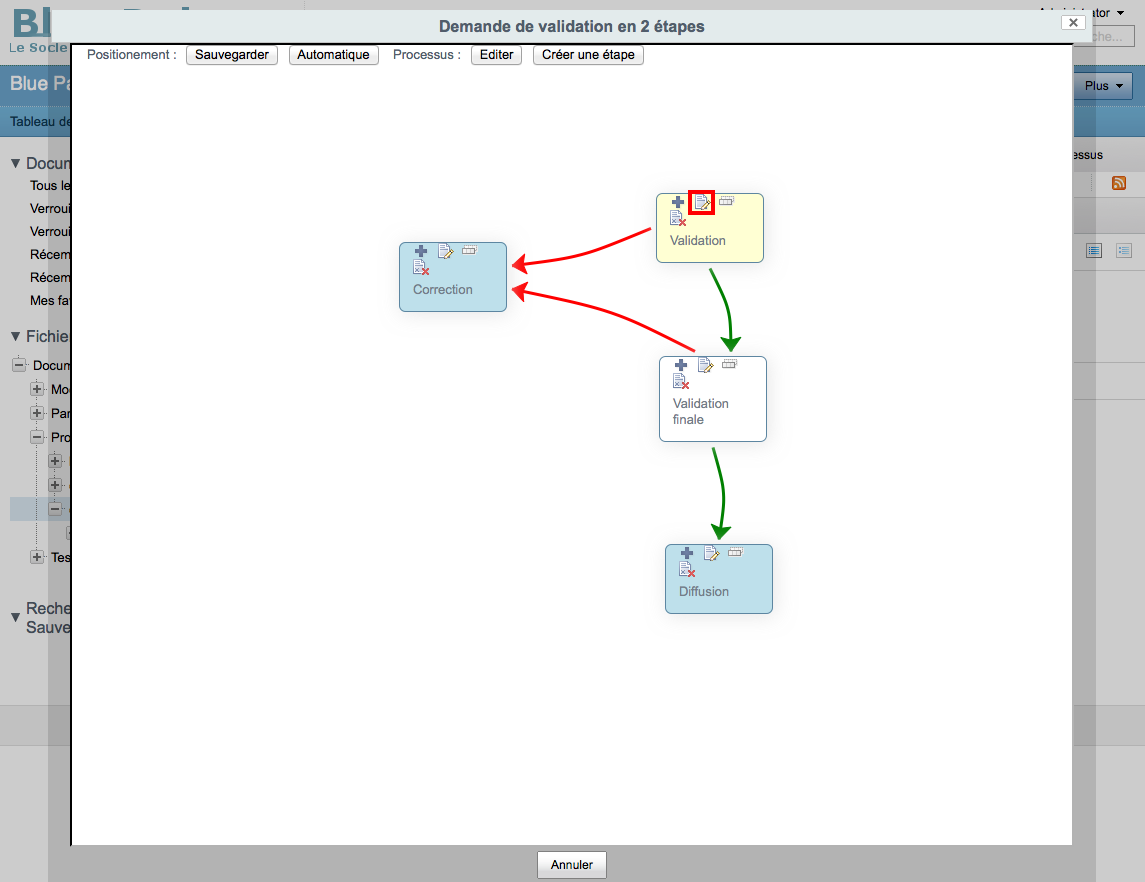Open the Tableau de menu in background page
The height and width of the screenshot is (882, 1145).
point(41,122)
